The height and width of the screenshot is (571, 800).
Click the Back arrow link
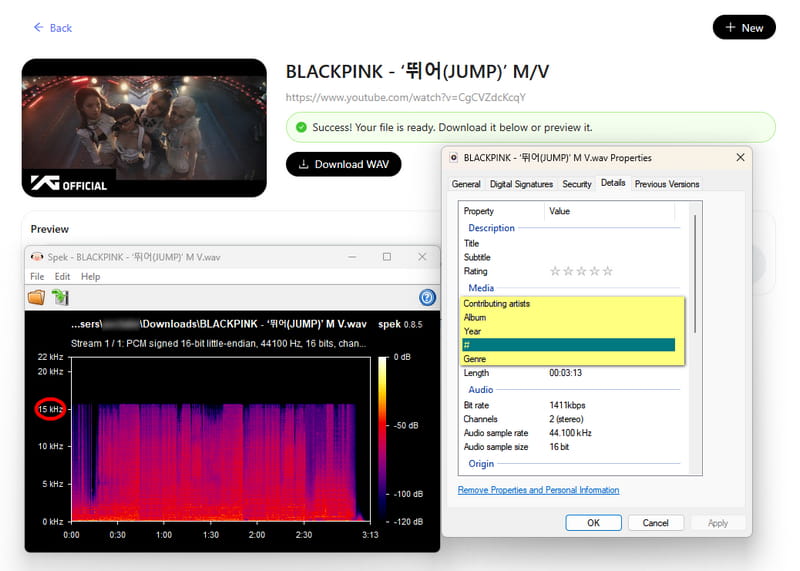point(53,28)
